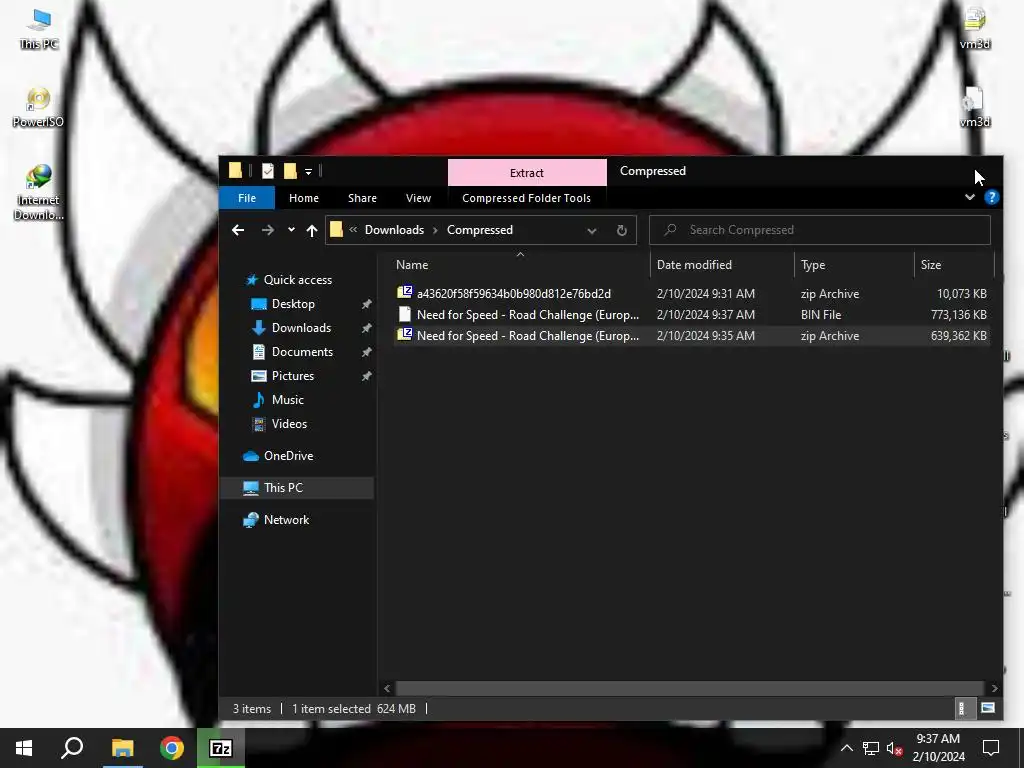Click the pink Extract contextual tab
1024x768 pixels.
(527, 172)
